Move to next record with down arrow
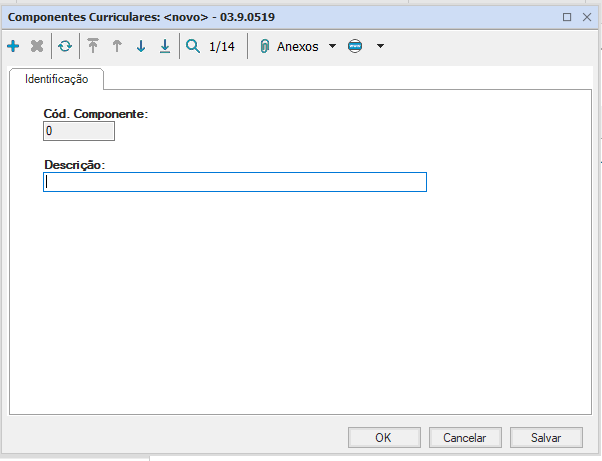The image size is (602, 461). tap(141, 46)
